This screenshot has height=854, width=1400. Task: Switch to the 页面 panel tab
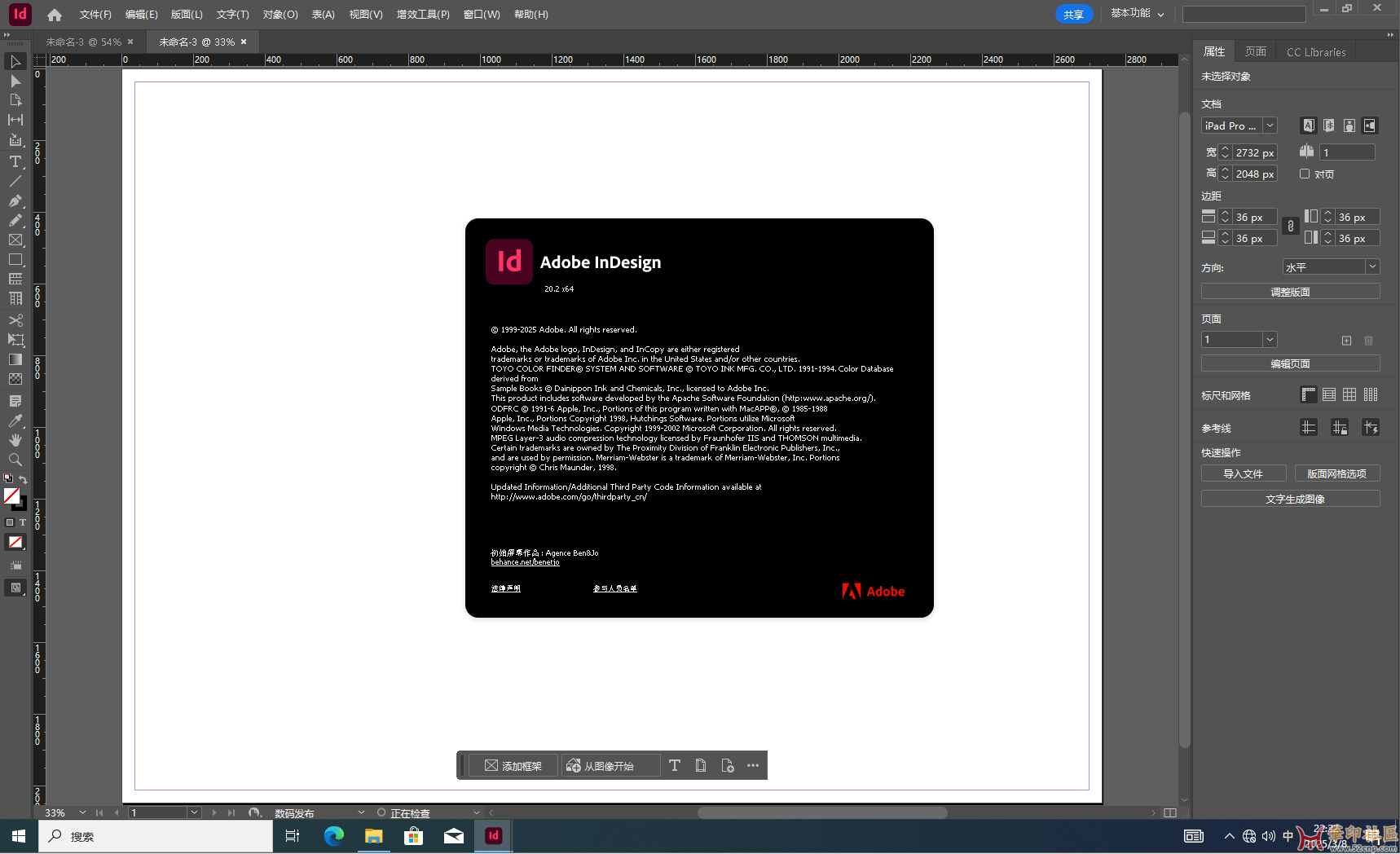pos(1256,51)
